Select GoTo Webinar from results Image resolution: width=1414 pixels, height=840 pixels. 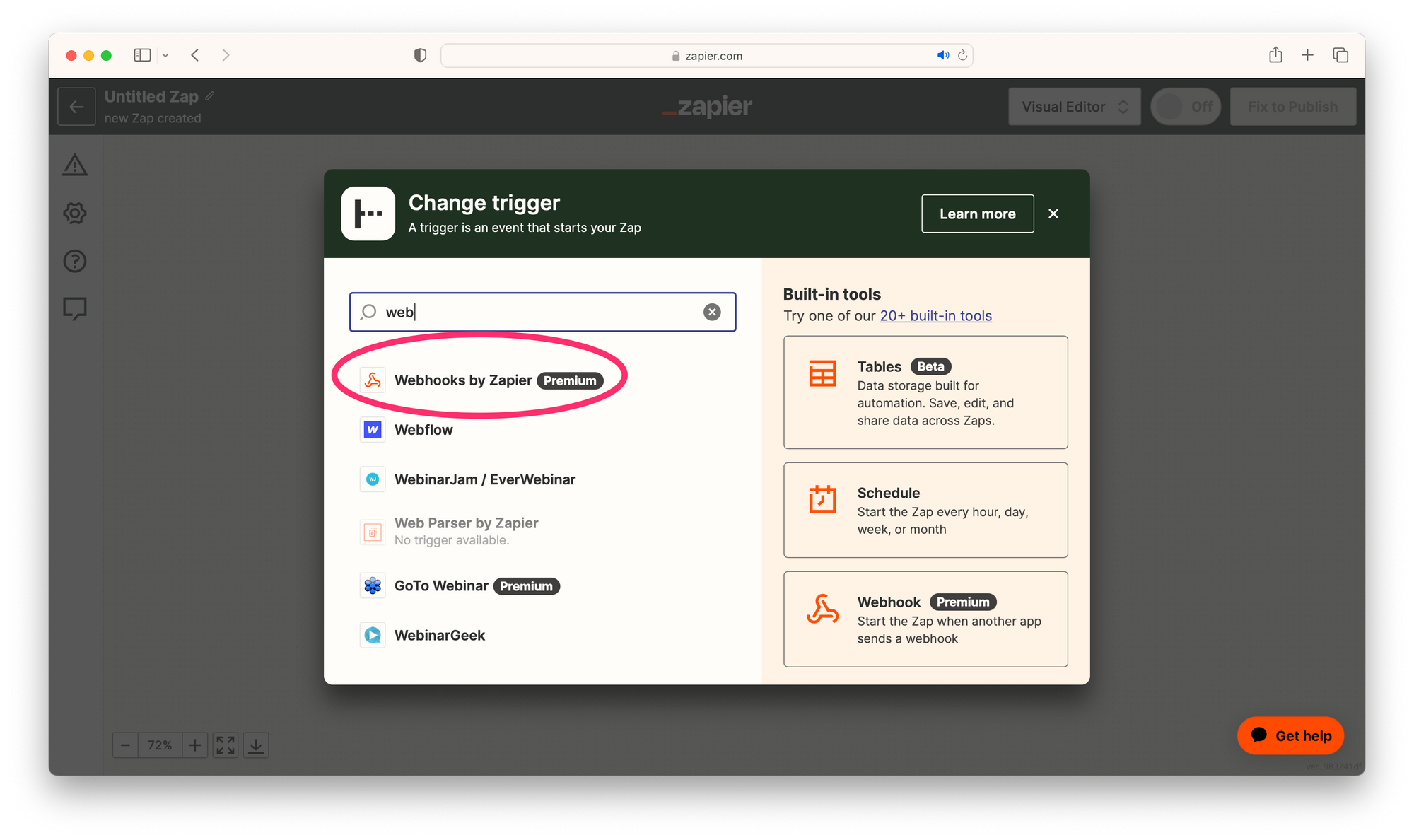point(542,586)
